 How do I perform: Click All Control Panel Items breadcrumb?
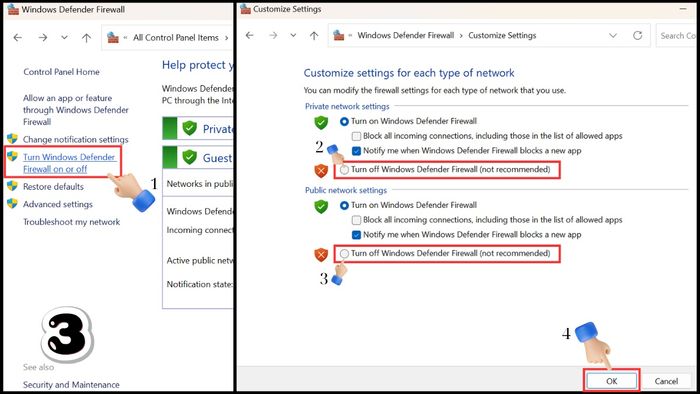(x=176, y=38)
